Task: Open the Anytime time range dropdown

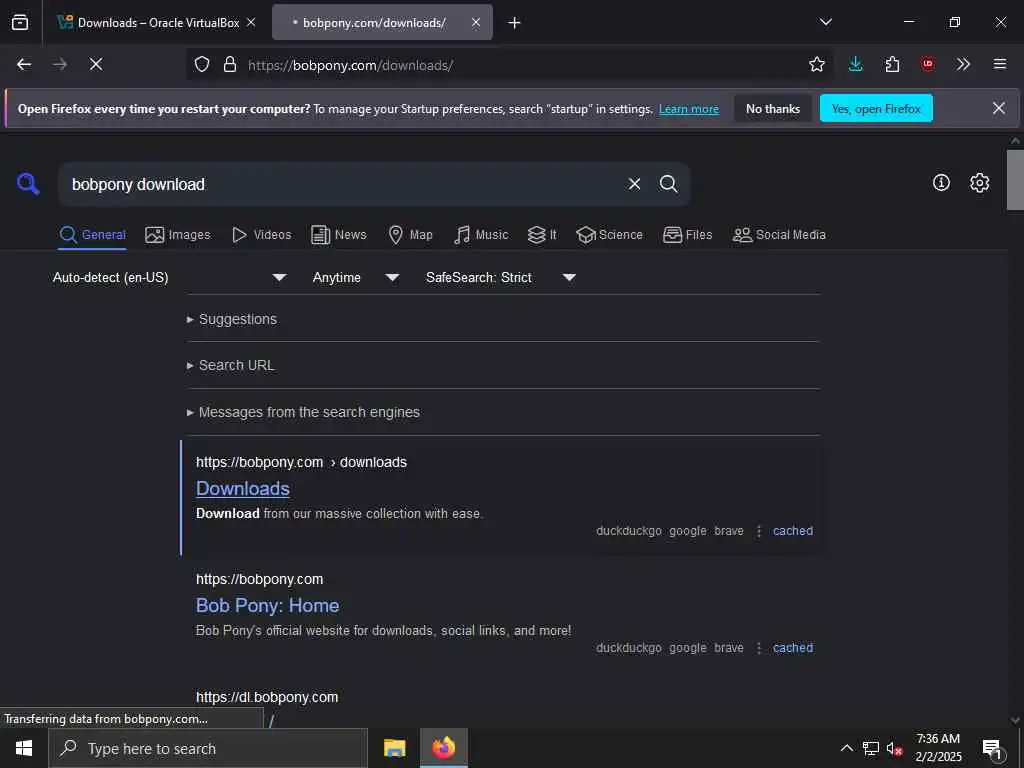Action: click(356, 278)
